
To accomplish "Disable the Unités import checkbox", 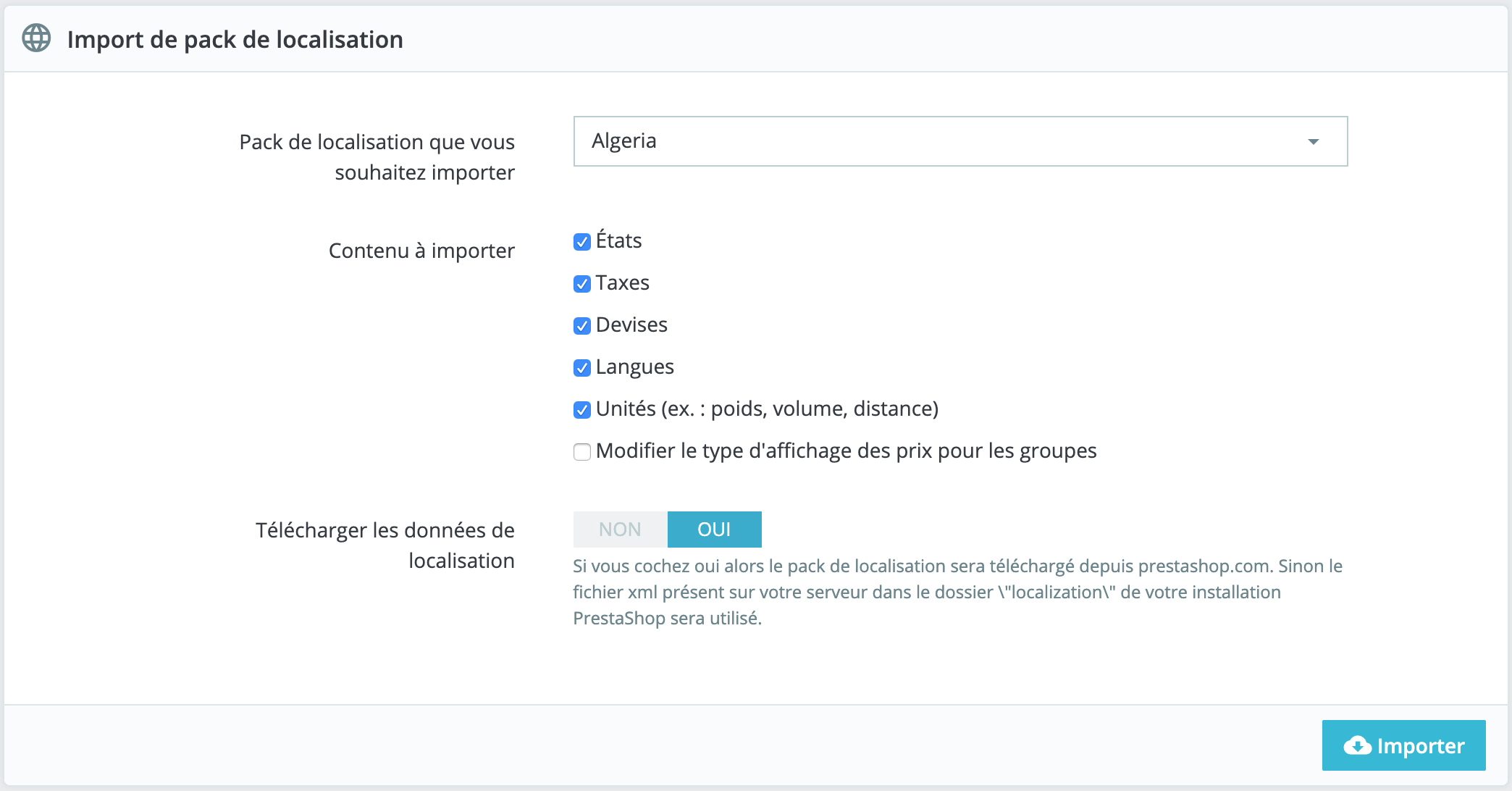I will coord(582,410).
